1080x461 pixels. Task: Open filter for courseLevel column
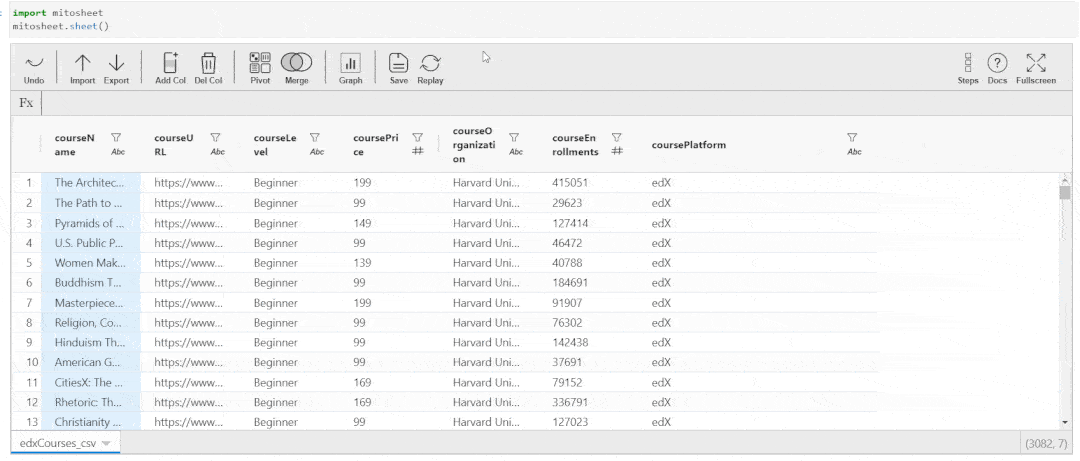pyautogui.click(x=315, y=138)
